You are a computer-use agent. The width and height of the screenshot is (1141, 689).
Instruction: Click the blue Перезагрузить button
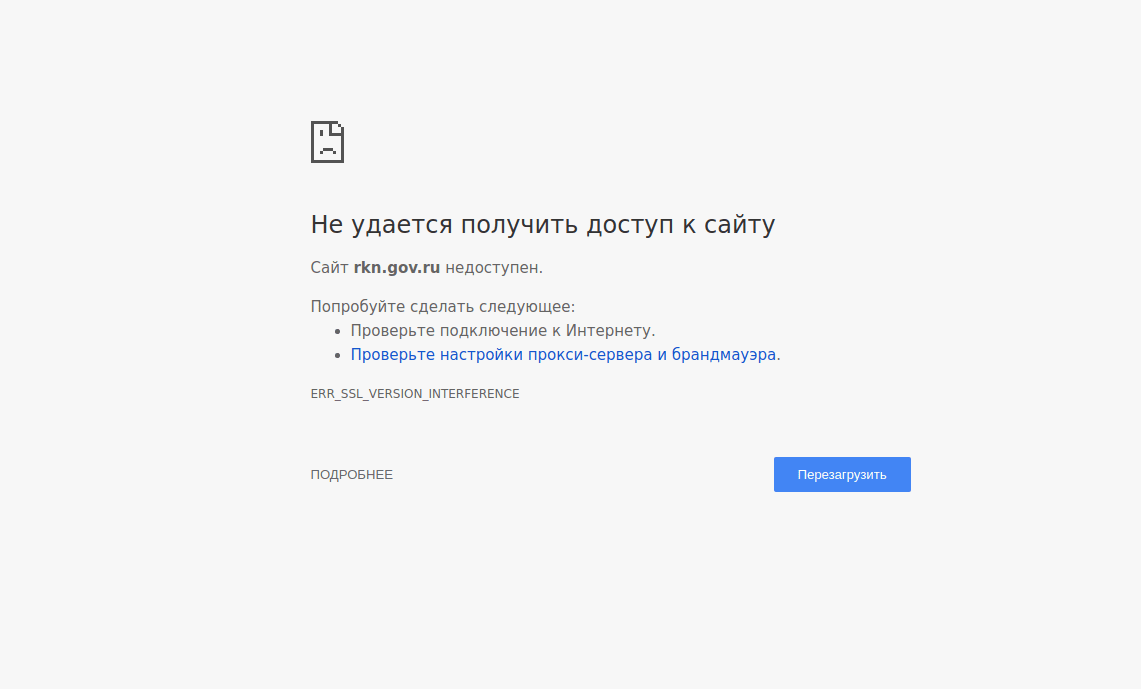coord(842,474)
